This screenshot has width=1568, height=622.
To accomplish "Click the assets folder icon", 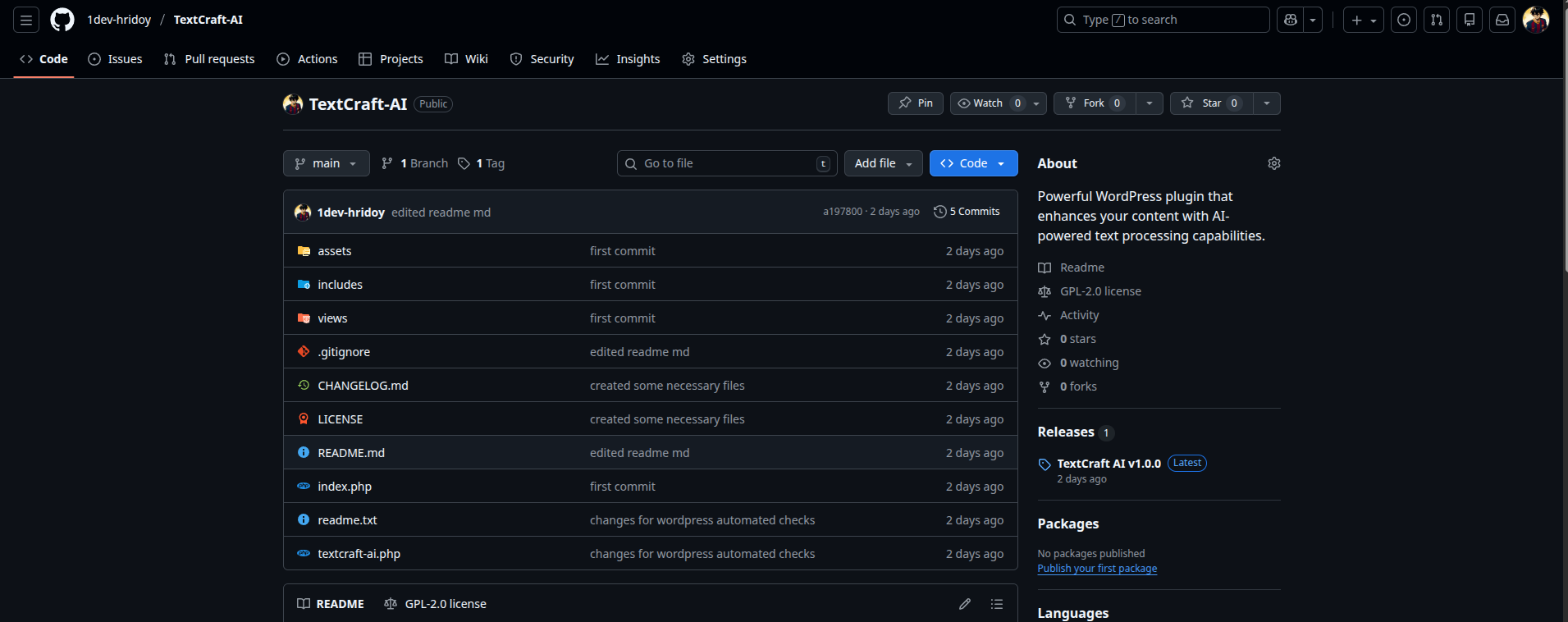I will click(x=304, y=251).
